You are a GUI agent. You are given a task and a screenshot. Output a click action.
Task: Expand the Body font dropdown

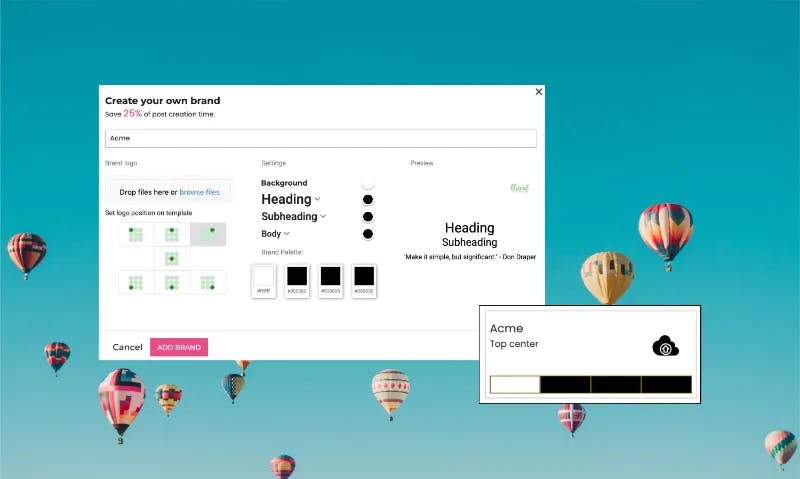(287, 234)
